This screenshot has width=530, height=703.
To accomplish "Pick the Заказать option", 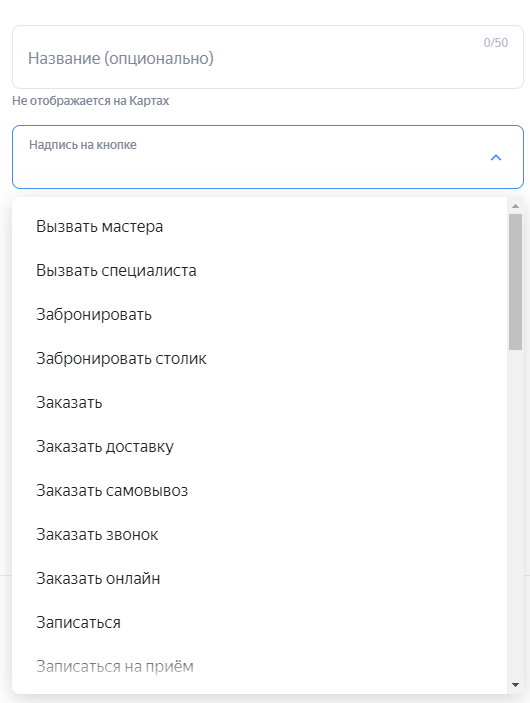I will (x=259, y=402).
